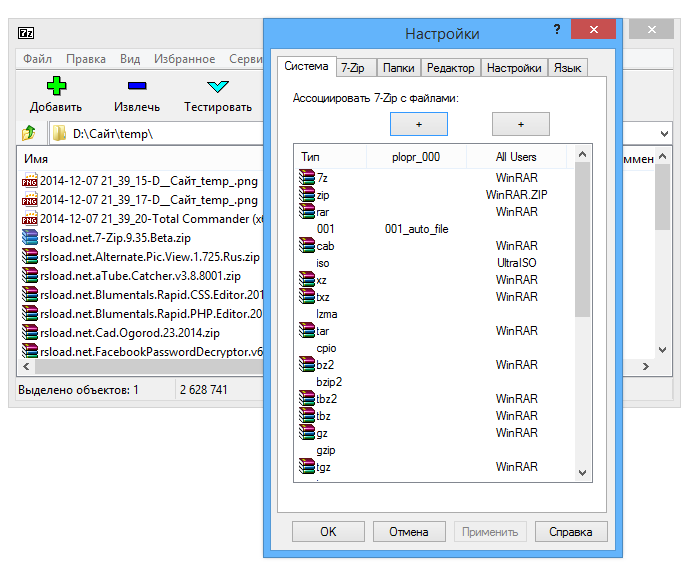This screenshot has width=696, height=562.
Task: Switch to the Редактор tab
Action: coord(451,68)
